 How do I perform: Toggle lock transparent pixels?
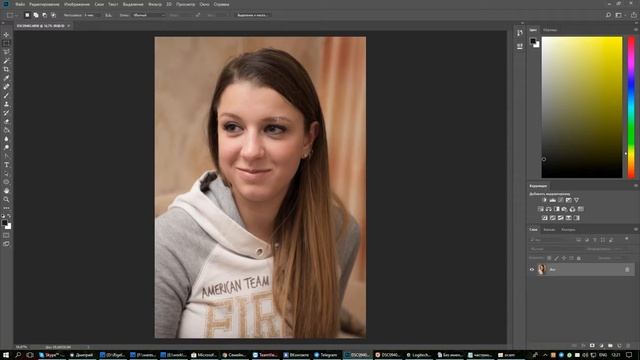(x=549, y=258)
